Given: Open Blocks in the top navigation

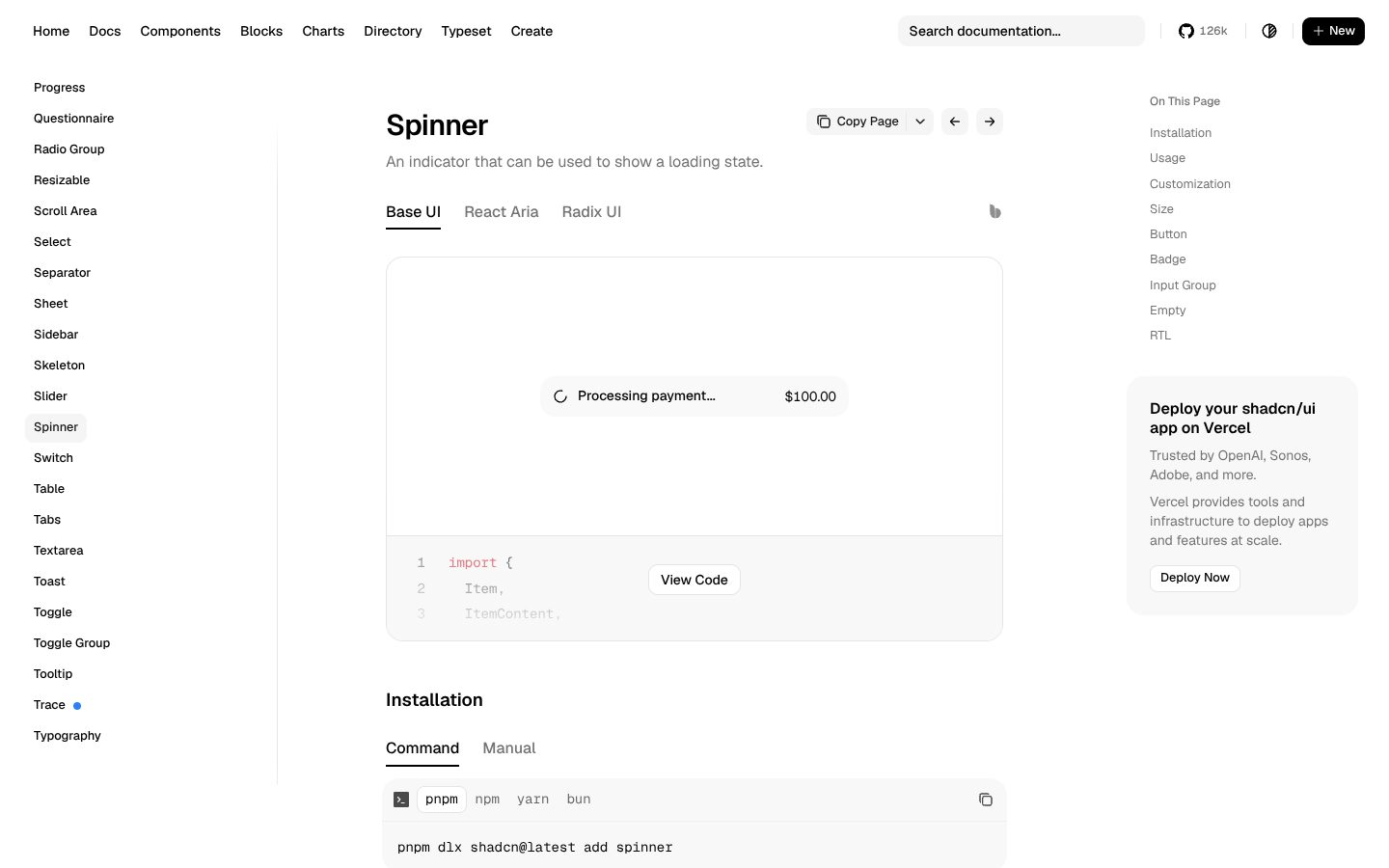Looking at the screenshot, I should [x=261, y=31].
